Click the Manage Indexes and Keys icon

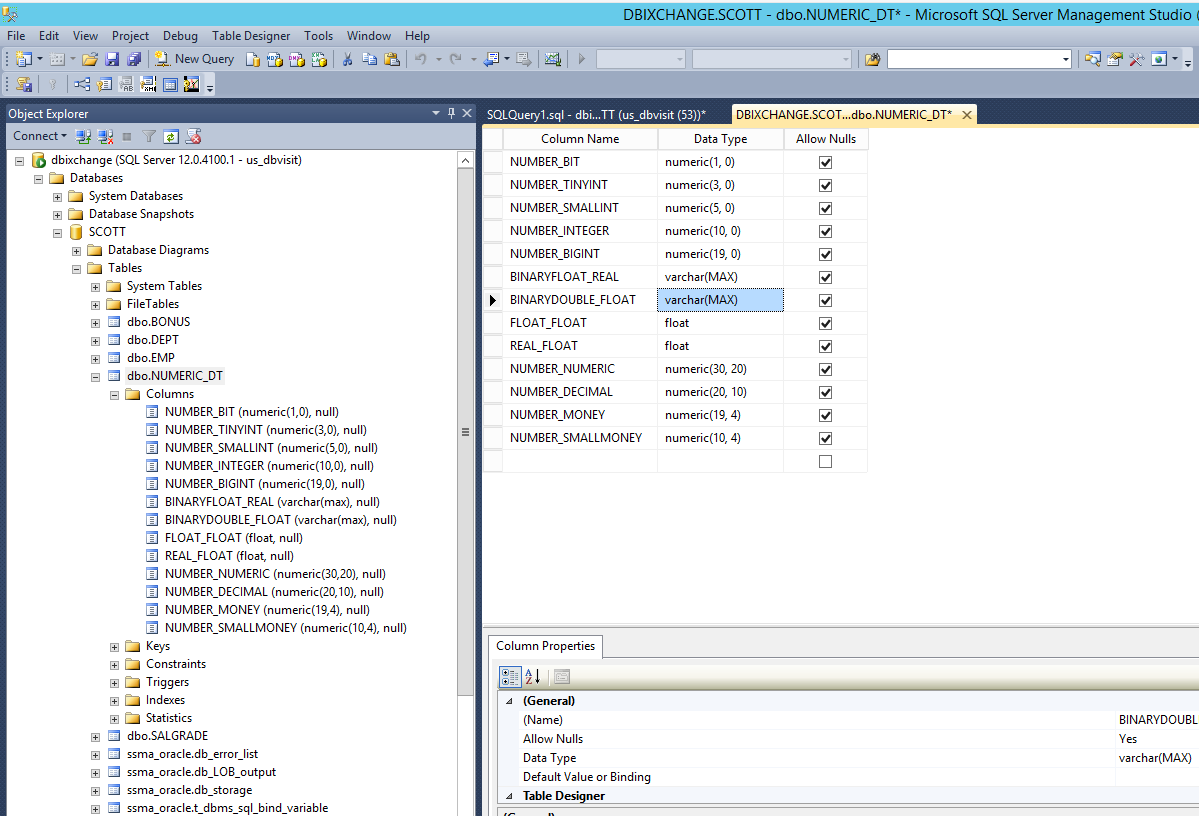click(x=104, y=84)
